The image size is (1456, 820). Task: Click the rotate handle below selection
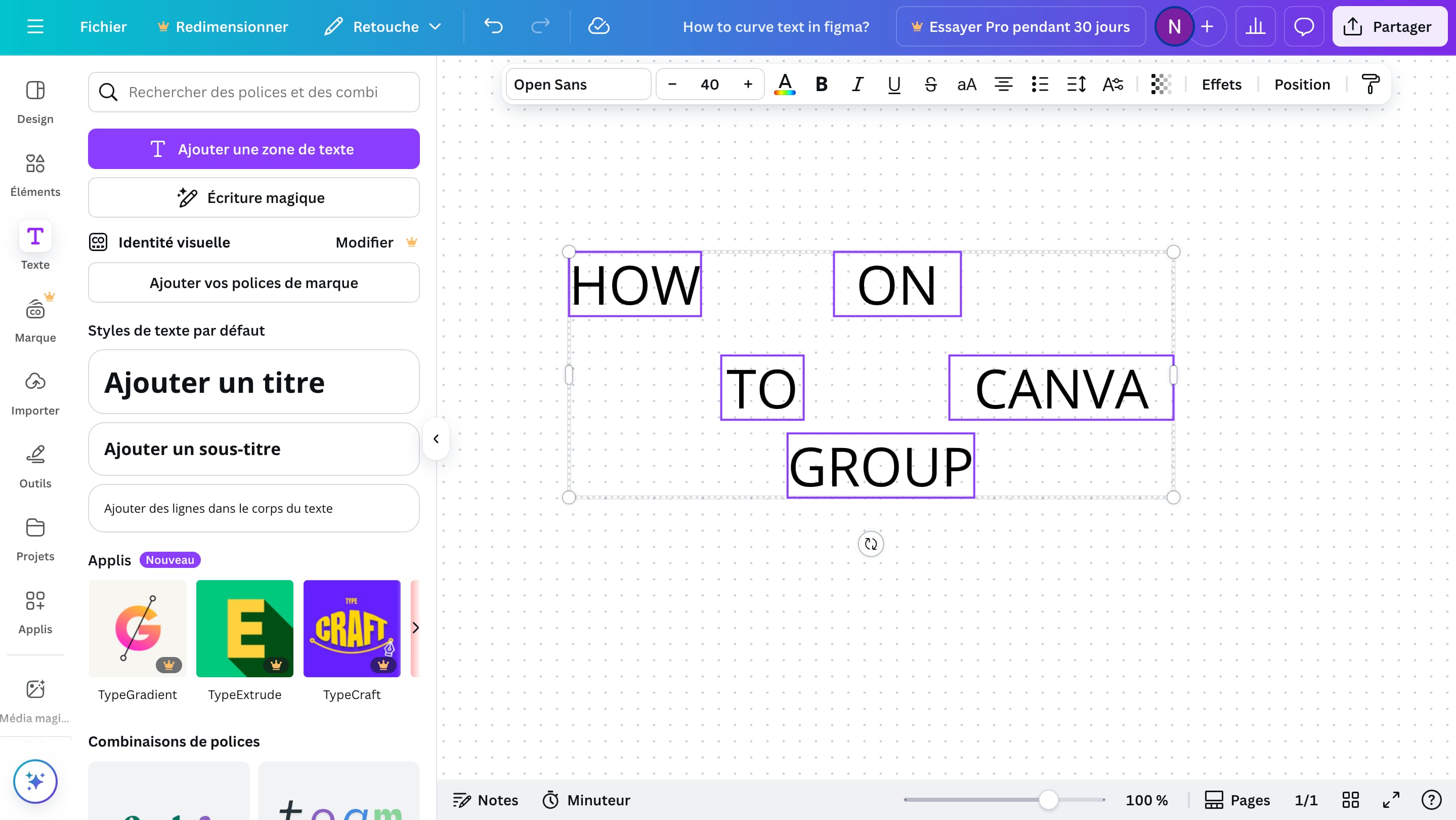871,544
